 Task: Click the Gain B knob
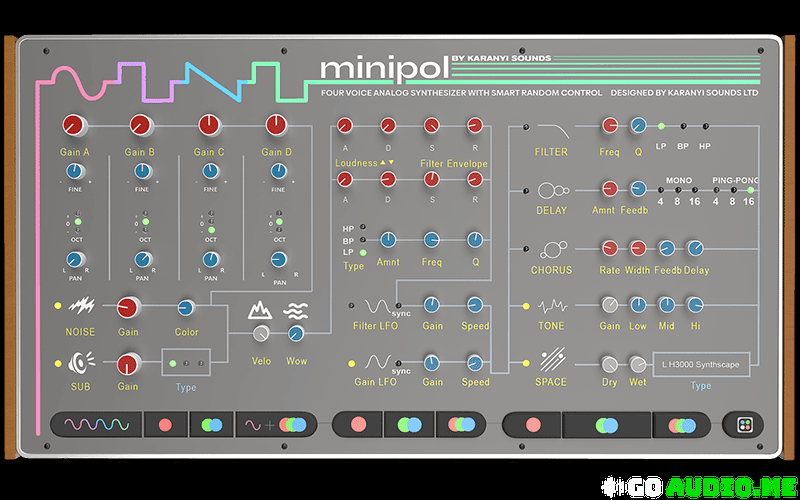click(141, 125)
